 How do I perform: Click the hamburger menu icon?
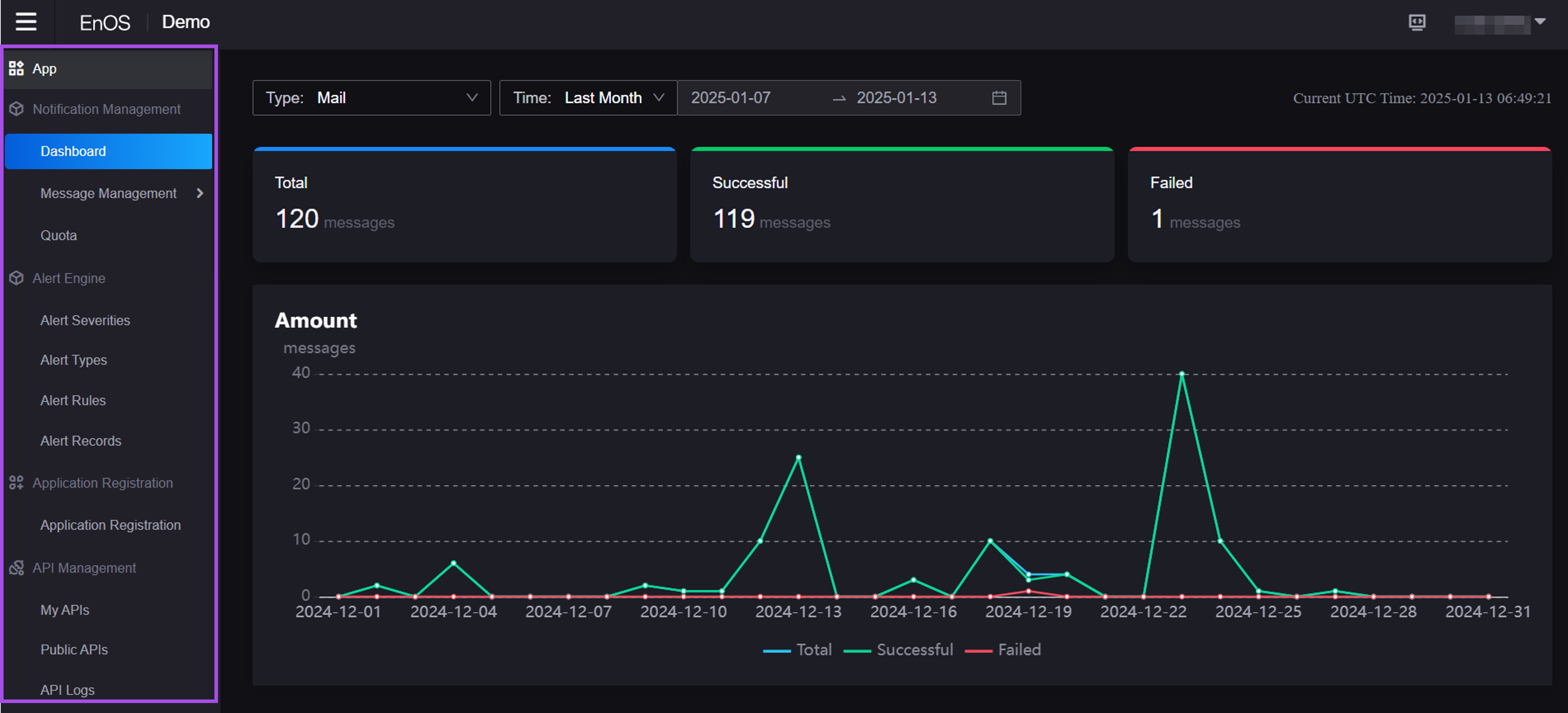(x=26, y=22)
